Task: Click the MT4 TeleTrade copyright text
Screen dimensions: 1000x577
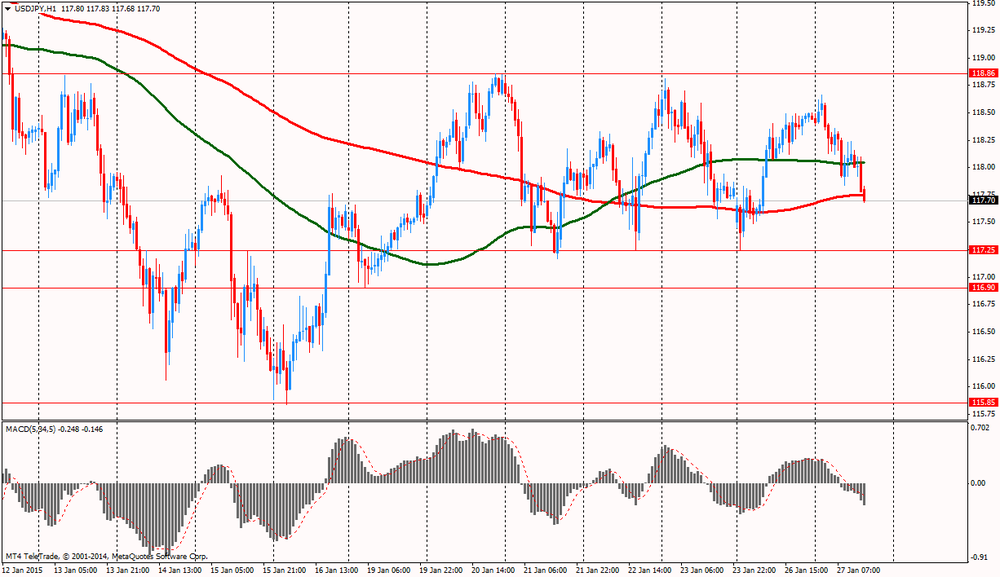Action: tap(107, 555)
